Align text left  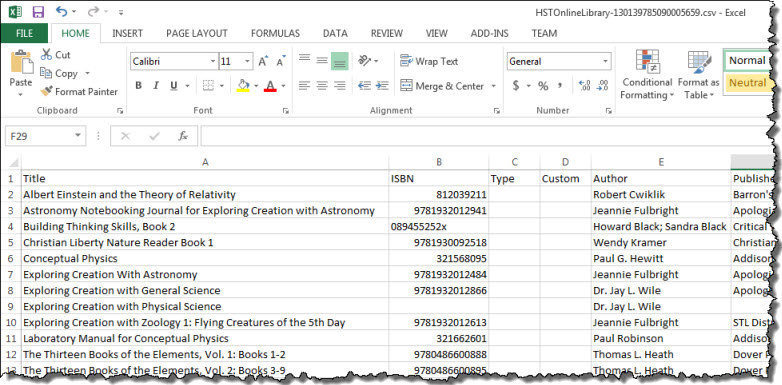pos(304,86)
